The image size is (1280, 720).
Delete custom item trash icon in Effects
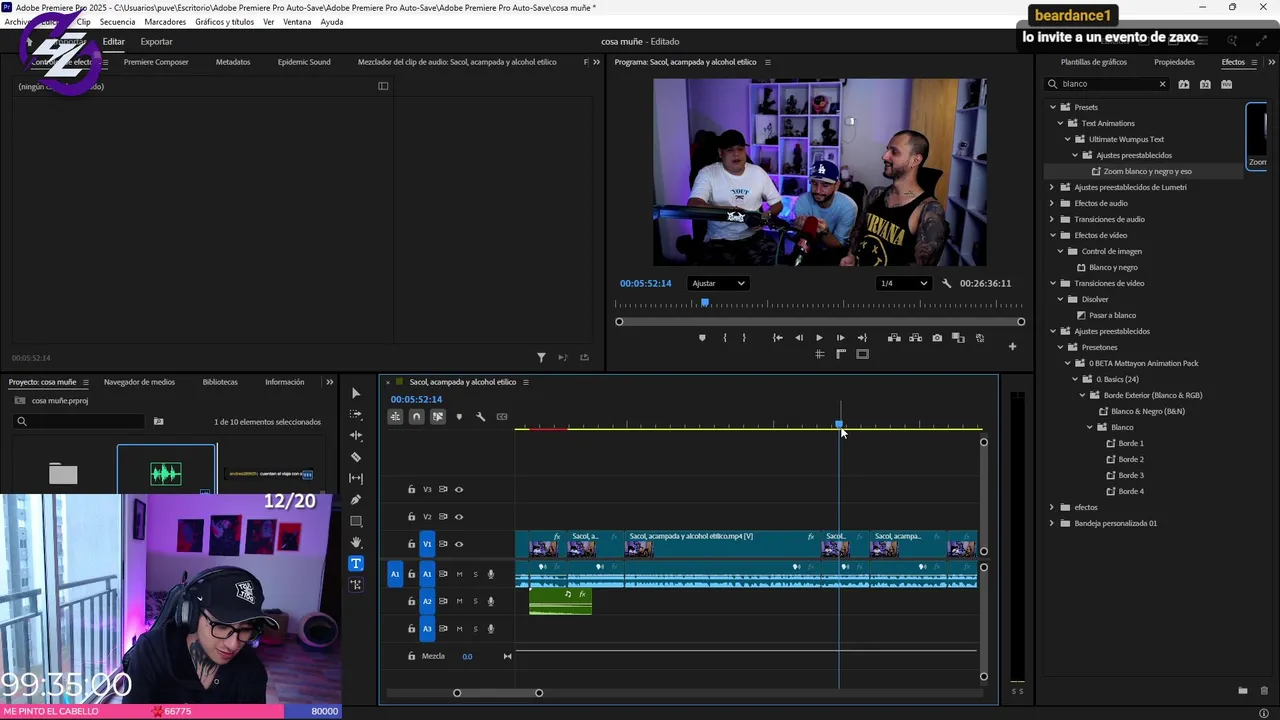(1264, 691)
